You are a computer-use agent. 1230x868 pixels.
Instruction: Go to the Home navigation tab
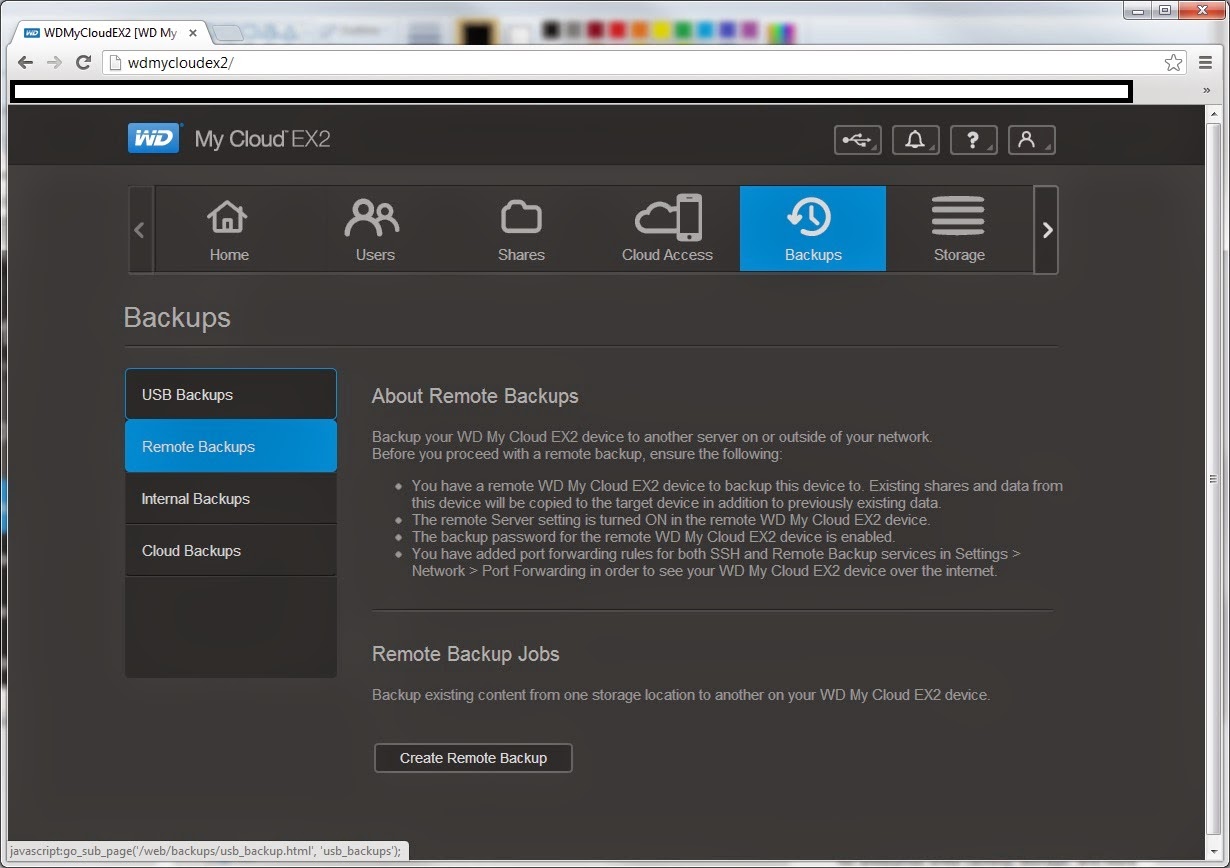pyautogui.click(x=228, y=229)
